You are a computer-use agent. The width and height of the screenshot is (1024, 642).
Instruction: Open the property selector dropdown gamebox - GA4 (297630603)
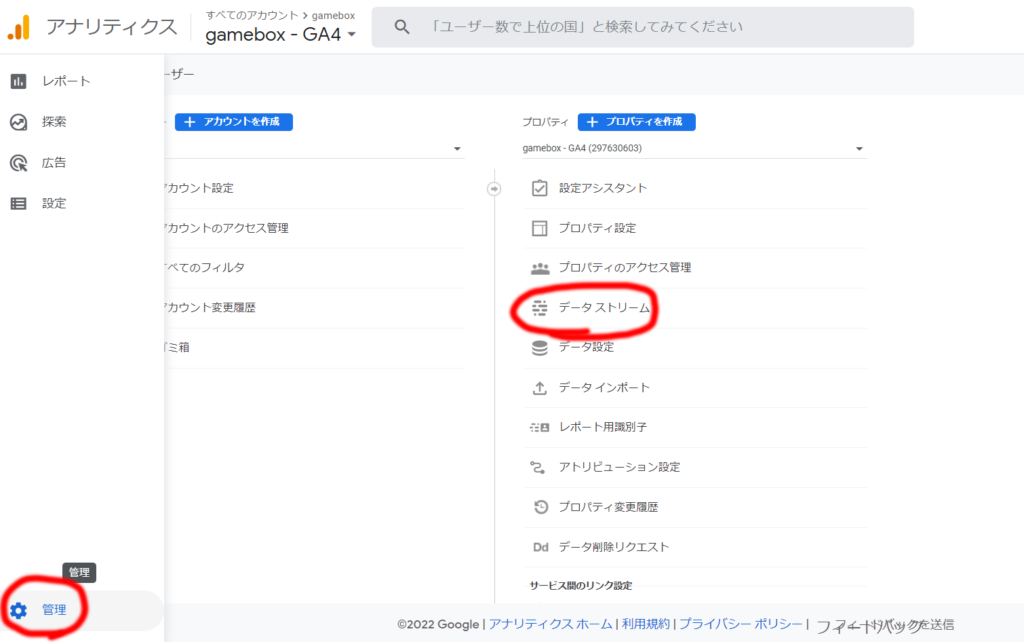692,149
